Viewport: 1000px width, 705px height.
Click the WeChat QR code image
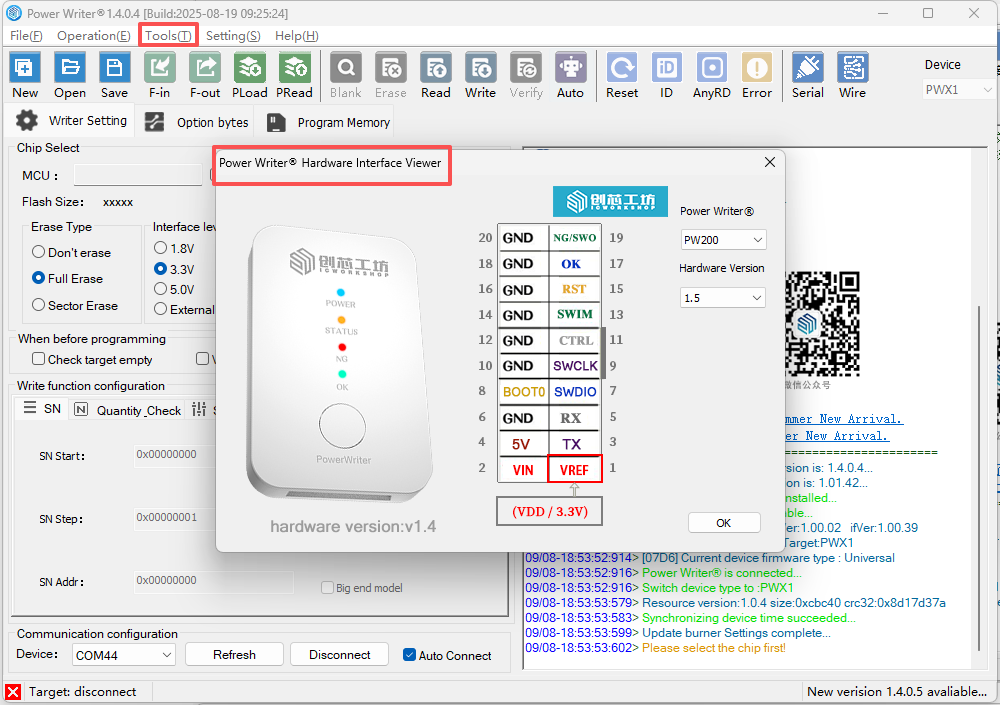coord(822,324)
